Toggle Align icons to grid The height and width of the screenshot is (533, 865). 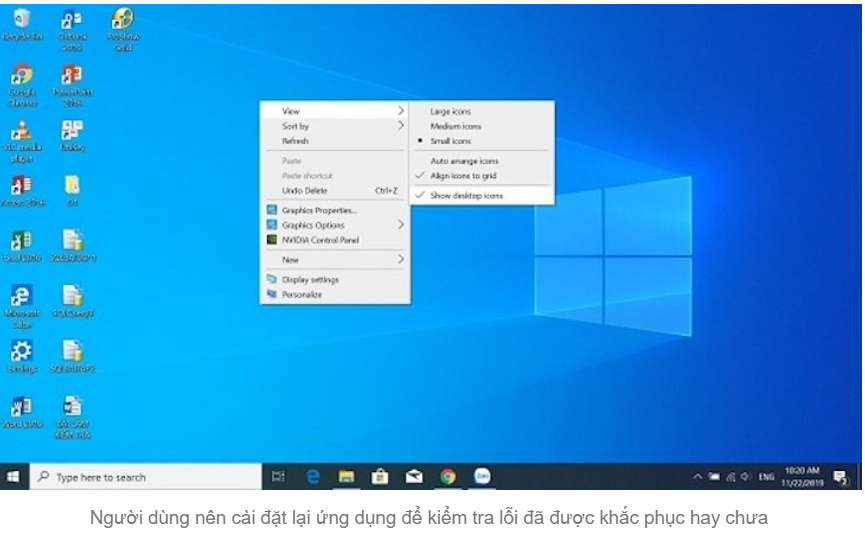coord(463,175)
